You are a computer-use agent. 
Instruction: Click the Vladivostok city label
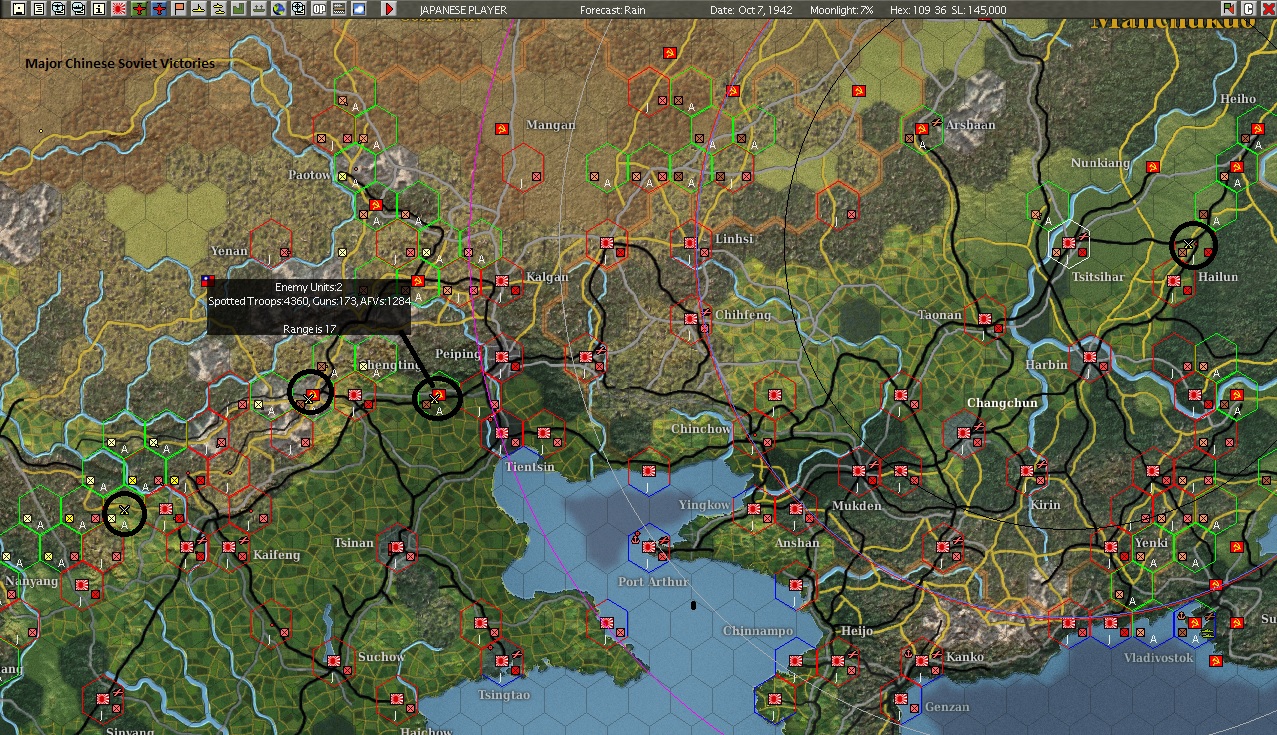pyautogui.click(x=1159, y=658)
